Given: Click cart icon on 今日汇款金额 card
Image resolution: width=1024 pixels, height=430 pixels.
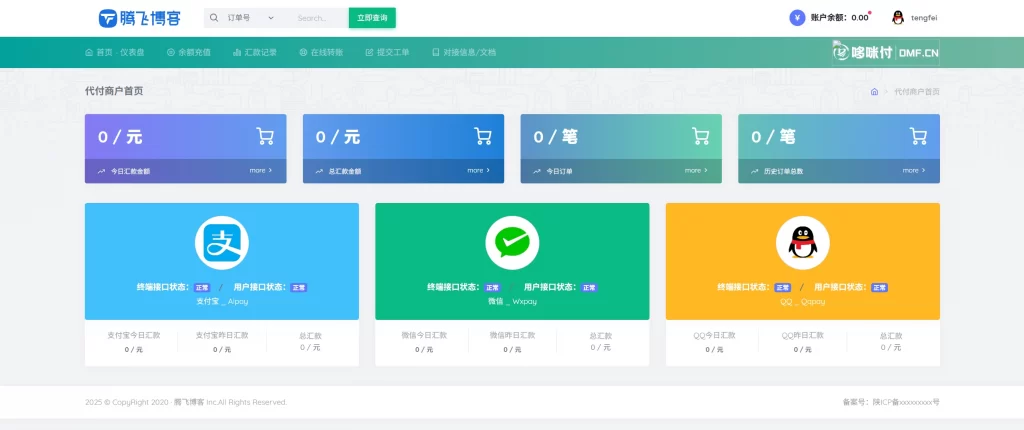Looking at the screenshot, I should [265, 136].
